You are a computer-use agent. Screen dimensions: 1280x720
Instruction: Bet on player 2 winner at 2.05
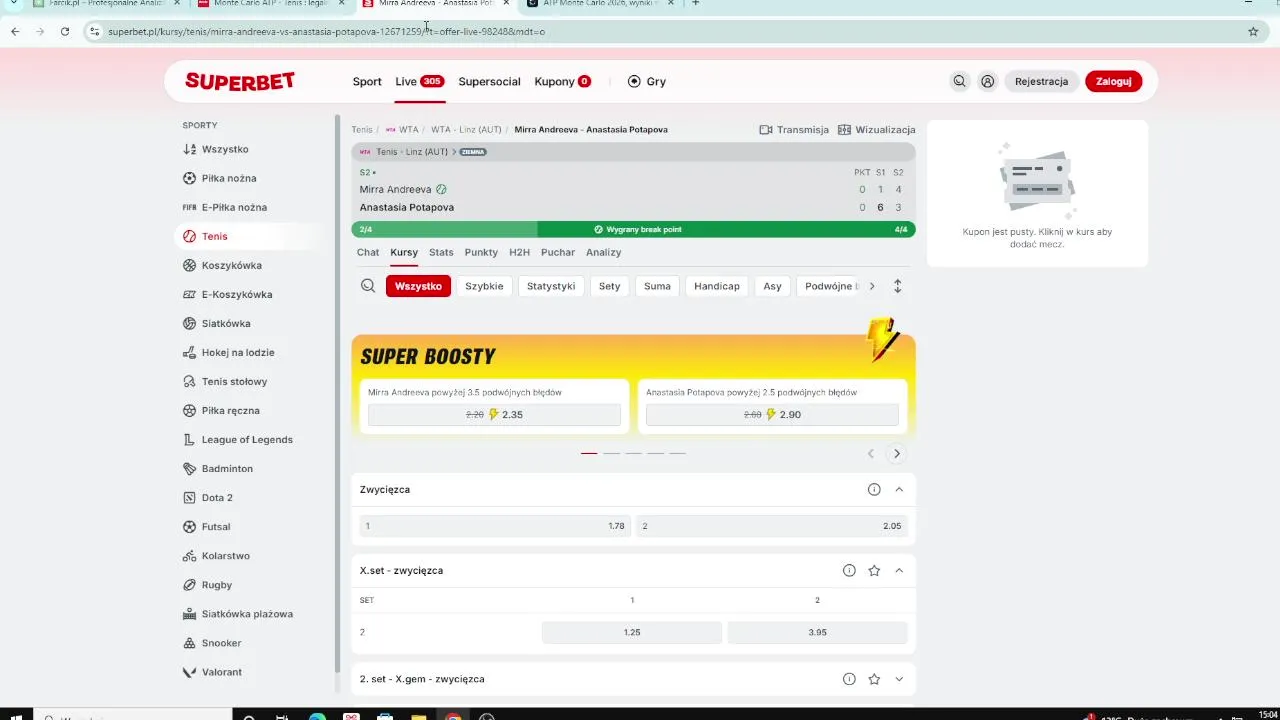point(772,526)
